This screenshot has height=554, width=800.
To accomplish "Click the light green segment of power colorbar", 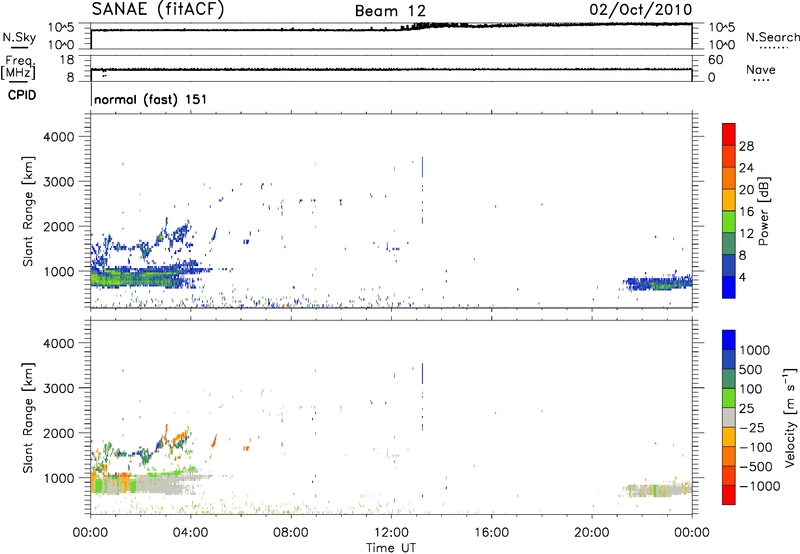I will pyautogui.click(x=729, y=222).
